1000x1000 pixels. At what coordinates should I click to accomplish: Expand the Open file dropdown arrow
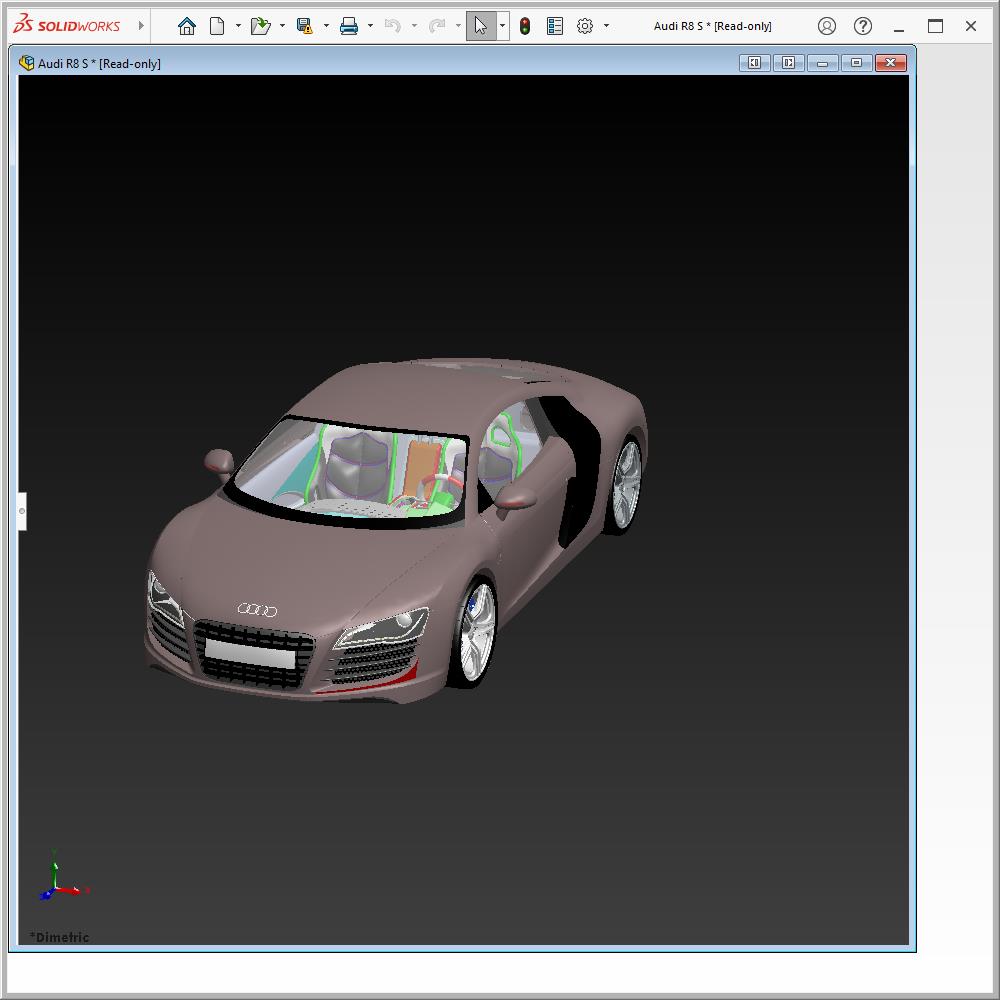click(282, 26)
